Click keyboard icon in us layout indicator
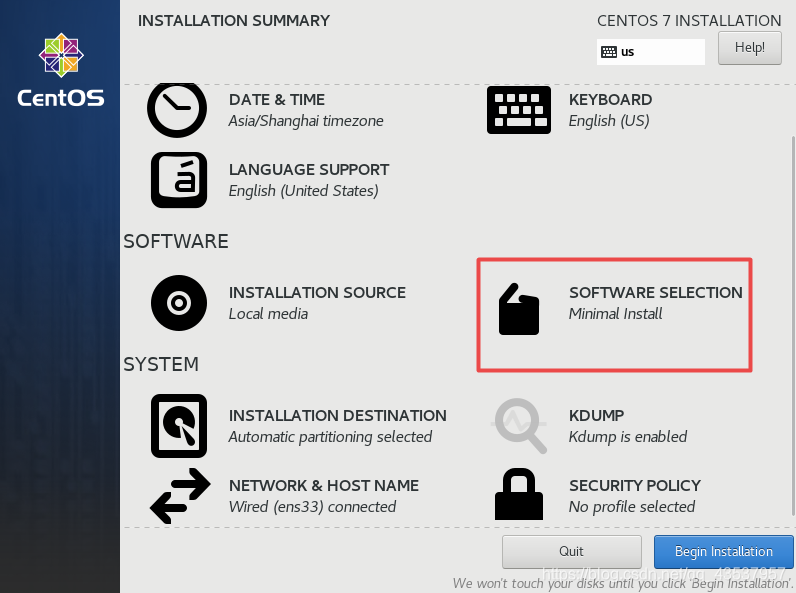The image size is (796, 593). (x=609, y=52)
